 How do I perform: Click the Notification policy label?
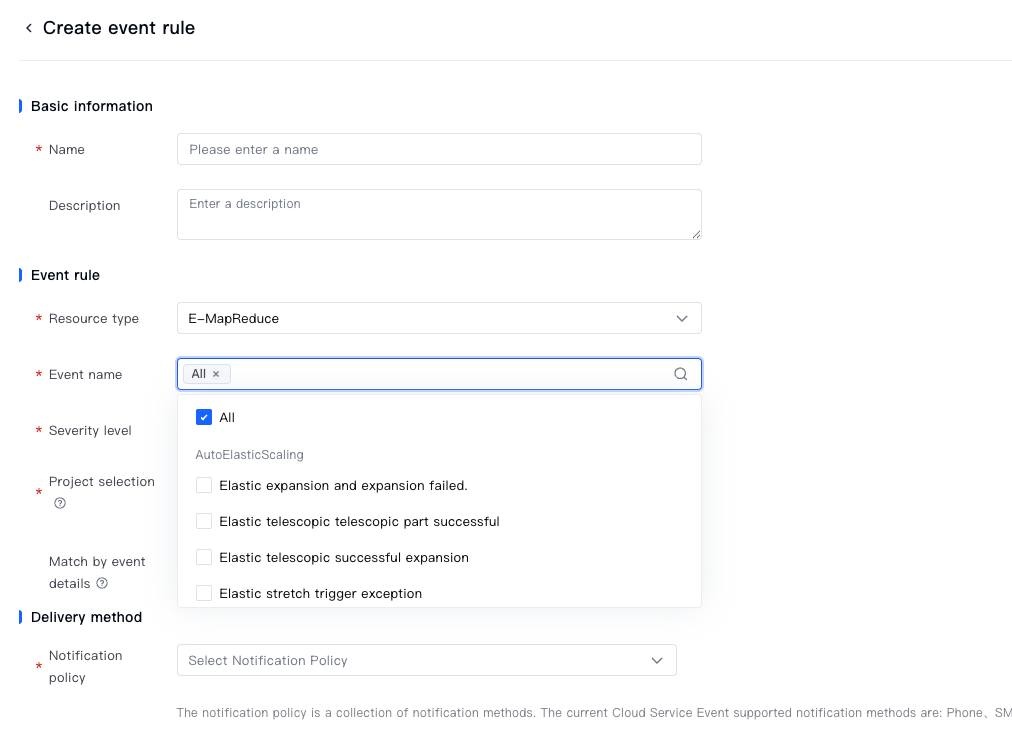click(85, 666)
